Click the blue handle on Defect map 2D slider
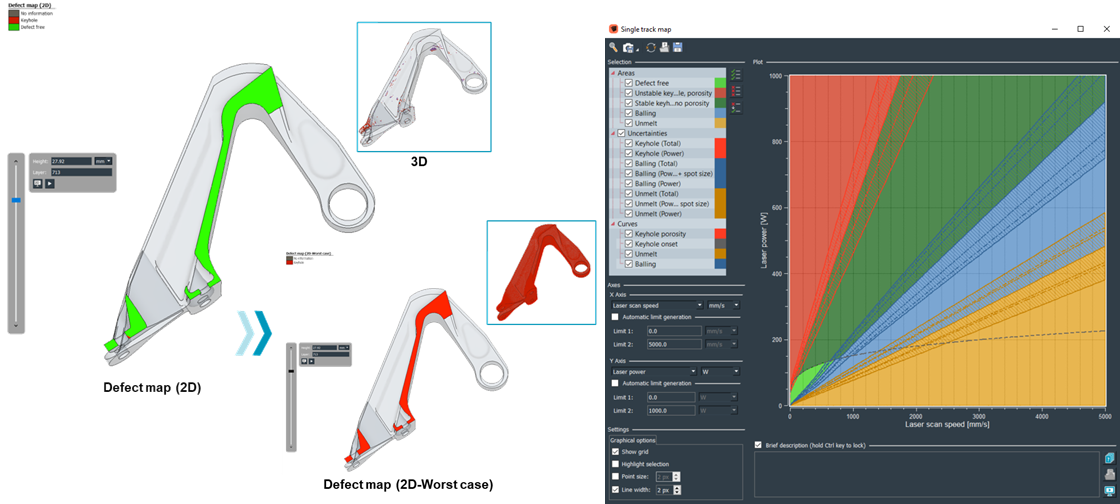Image resolution: width=1120 pixels, height=504 pixels. coord(16,201)
